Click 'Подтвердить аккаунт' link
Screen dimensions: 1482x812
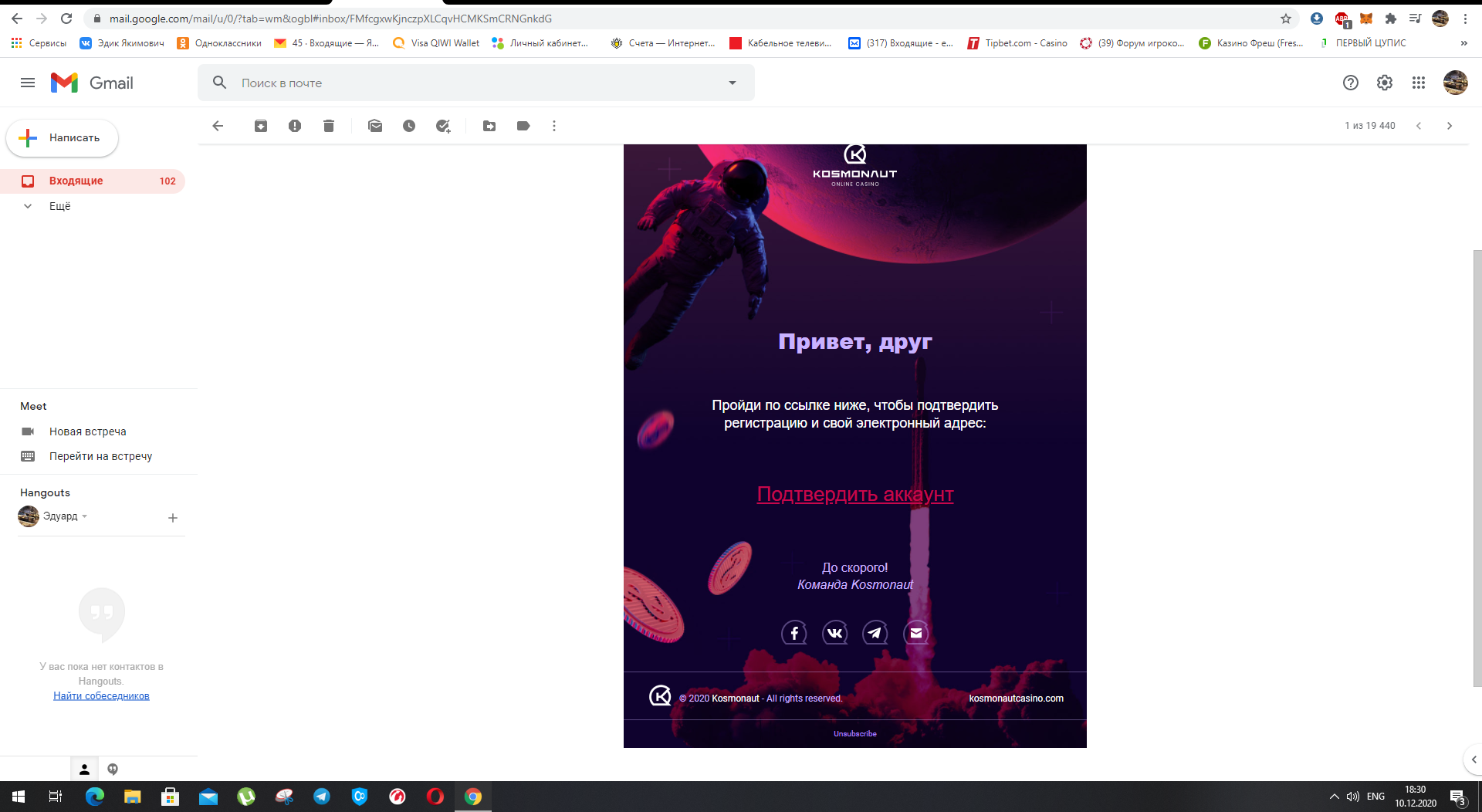coord(855,494)
